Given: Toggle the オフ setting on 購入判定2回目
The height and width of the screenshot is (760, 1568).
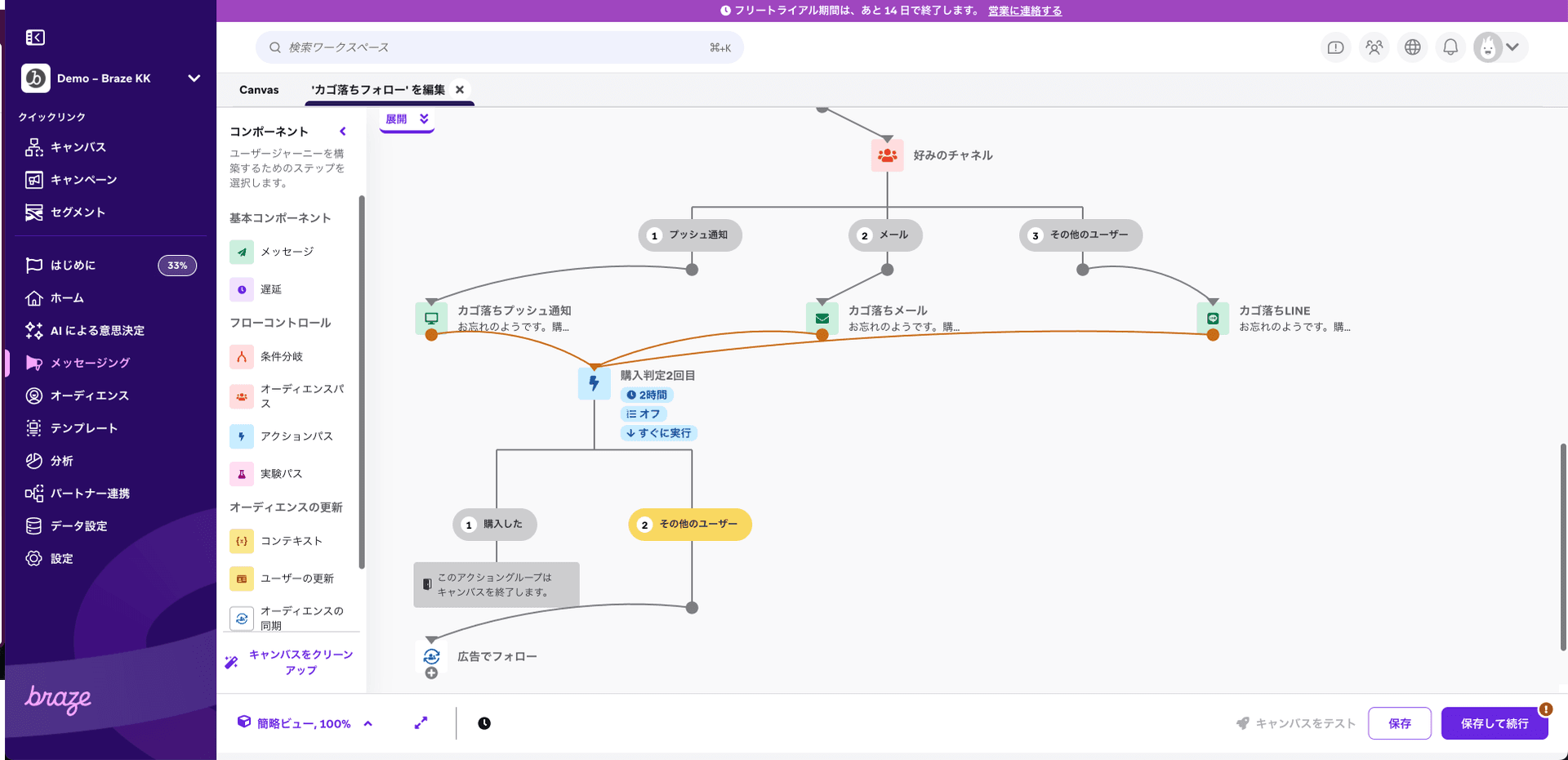Looking at the screenshot, I should pyautogui.click(x=644, y=414).
